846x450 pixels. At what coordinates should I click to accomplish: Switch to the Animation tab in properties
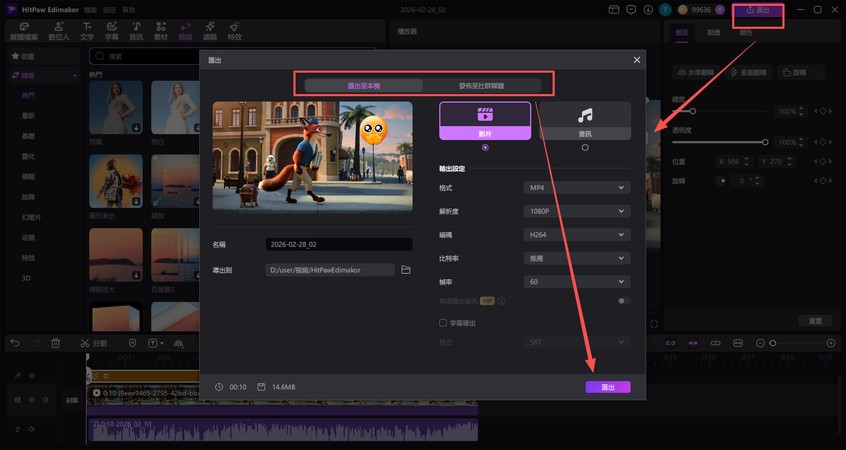[x=714, y=32]
